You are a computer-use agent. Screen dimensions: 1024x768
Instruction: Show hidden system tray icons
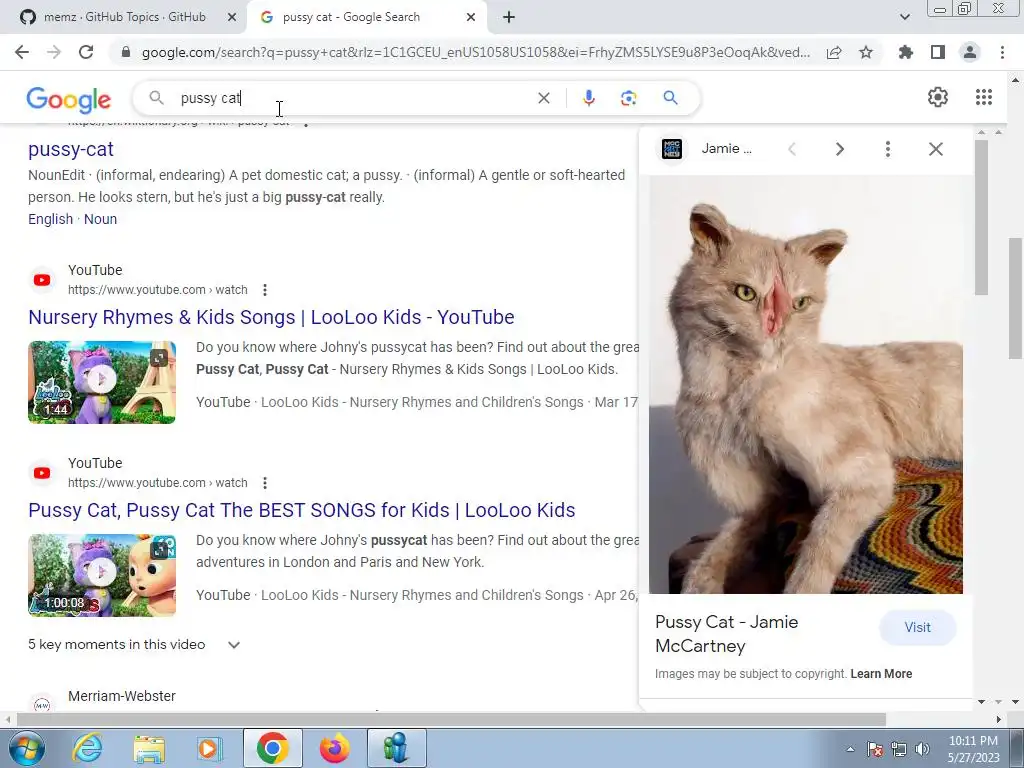click(850, 749)
